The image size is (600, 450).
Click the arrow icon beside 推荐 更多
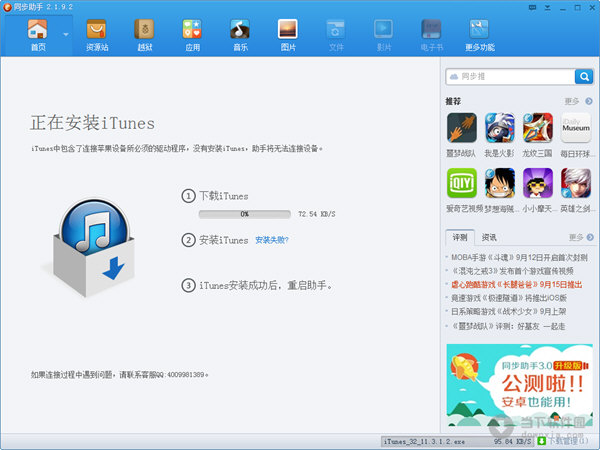click(x=589, y=101)
